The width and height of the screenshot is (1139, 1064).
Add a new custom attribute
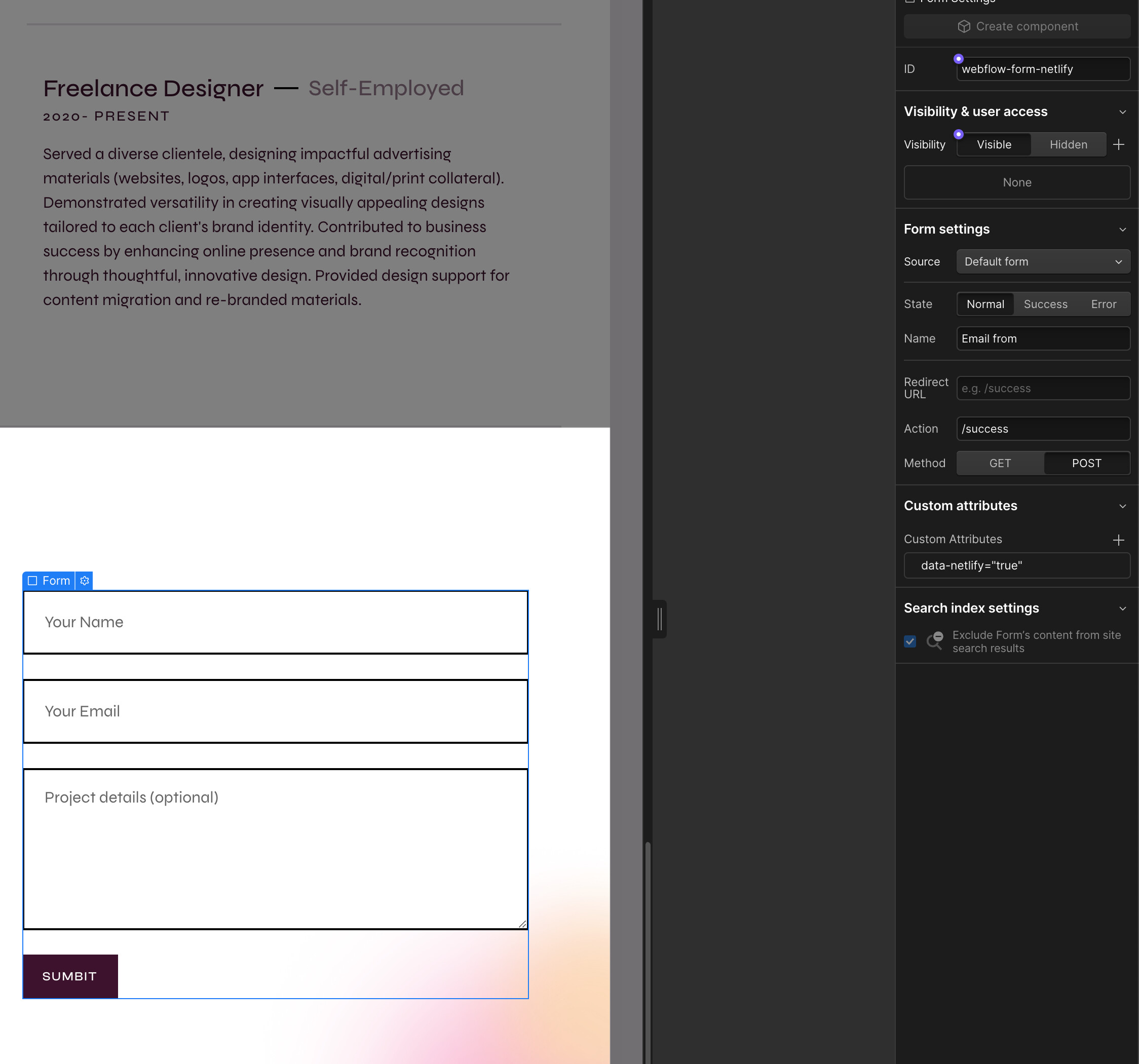pyautogui.click(x=1118, y=540)
